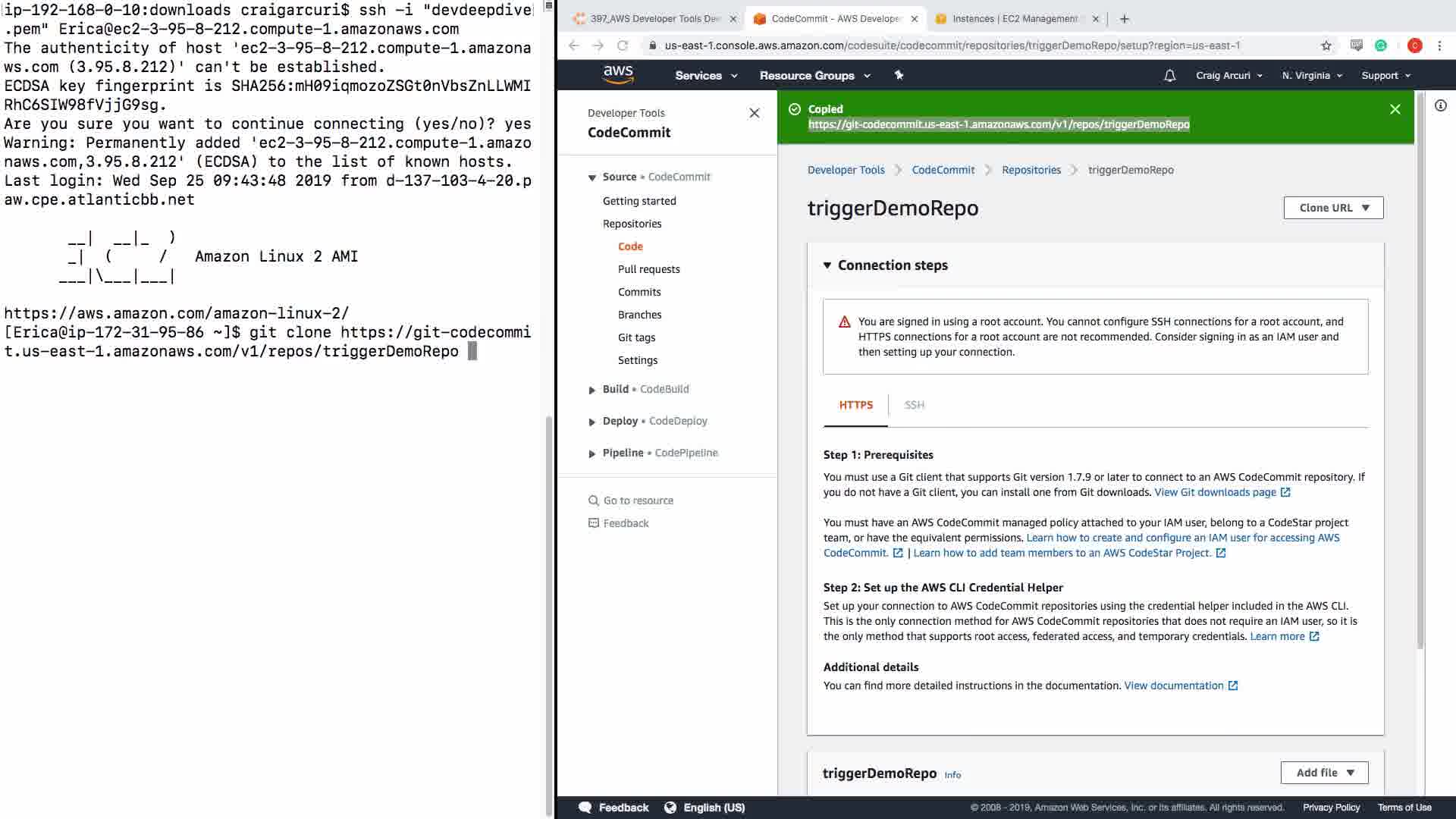Click the info circle icon at right edge
The width and height of the screenshot is (1456, 819).
(x=1440, y=106)
